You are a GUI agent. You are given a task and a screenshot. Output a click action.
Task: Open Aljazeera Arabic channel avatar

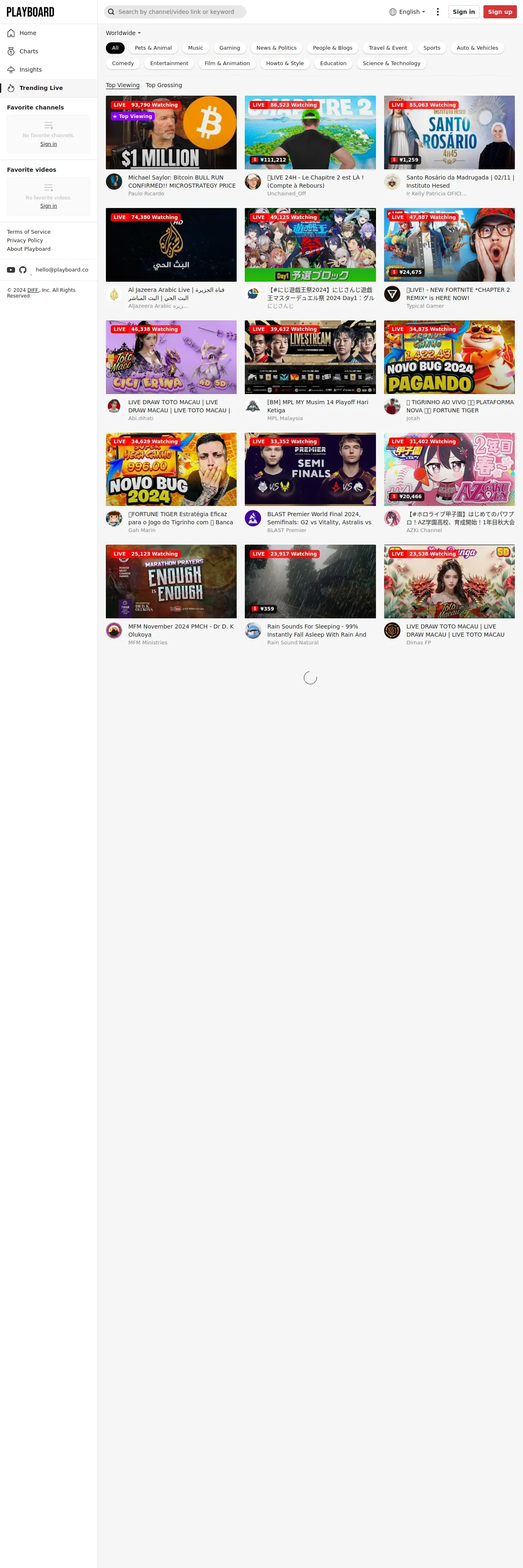pyautogui.click(x=114, y=294)
